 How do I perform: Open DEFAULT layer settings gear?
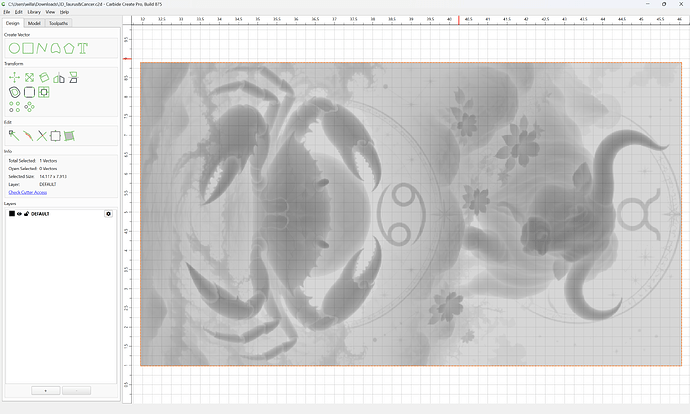(x=109, y=214)
